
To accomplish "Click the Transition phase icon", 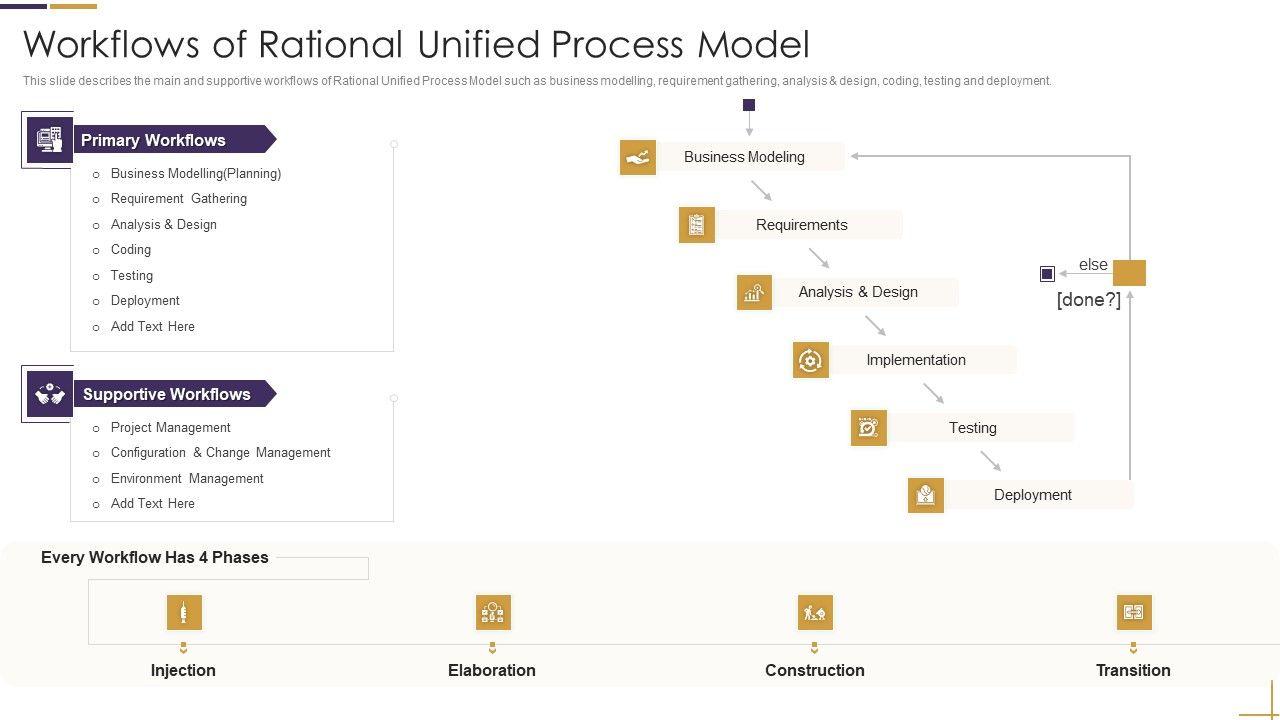I will point(1133,612).
